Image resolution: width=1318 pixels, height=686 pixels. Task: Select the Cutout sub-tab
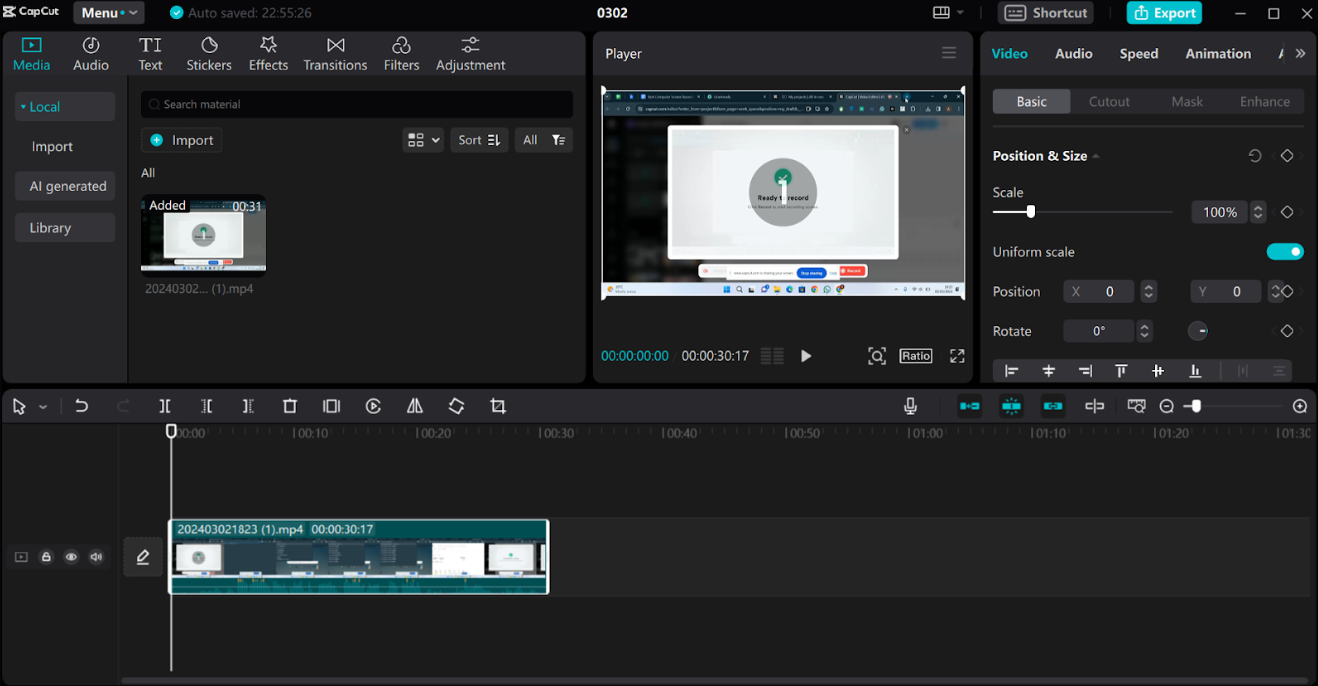tap(1109, 102)
